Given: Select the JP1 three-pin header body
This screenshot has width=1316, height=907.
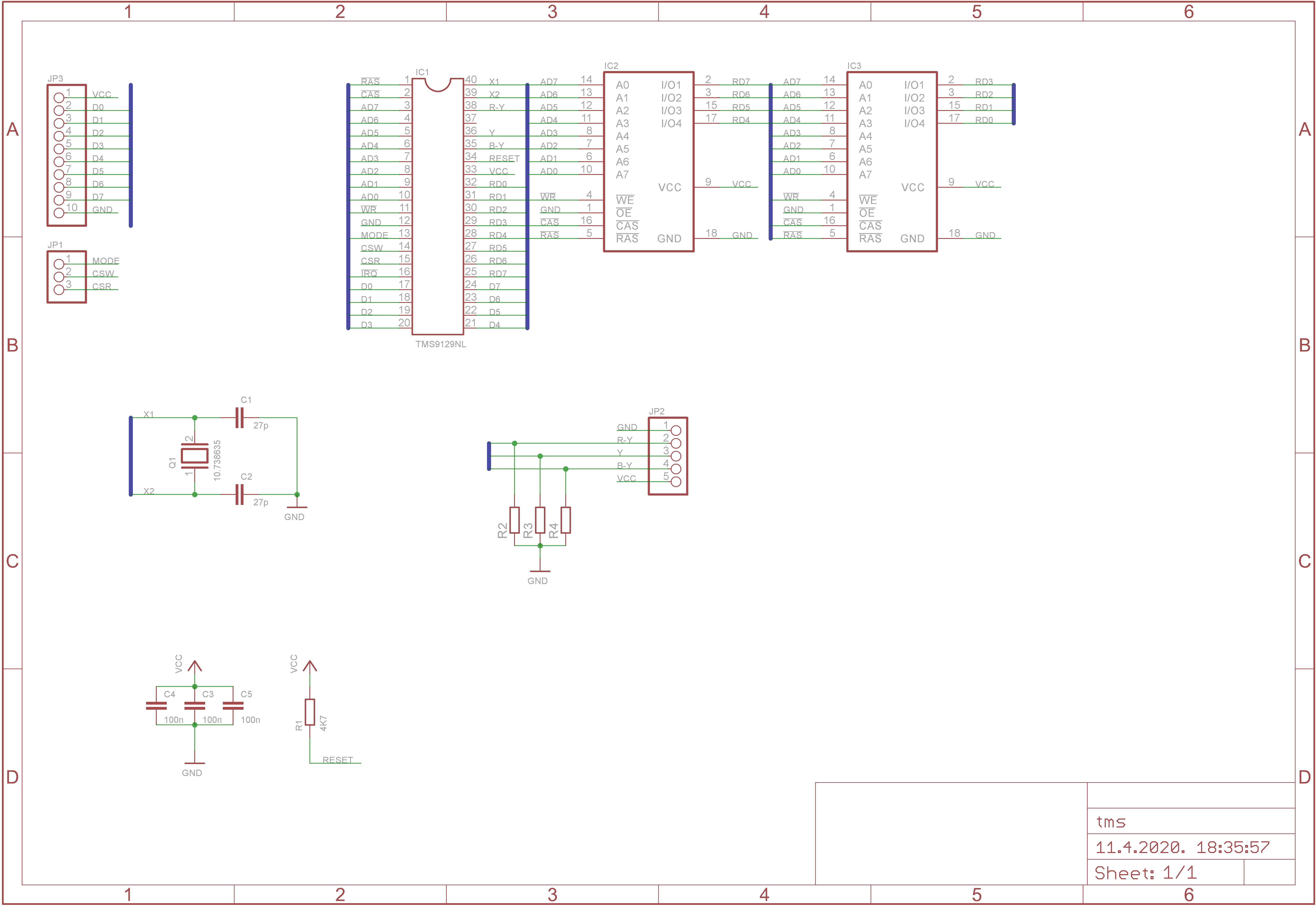Looking at the screenshot, I should click(x=67, y=277).
